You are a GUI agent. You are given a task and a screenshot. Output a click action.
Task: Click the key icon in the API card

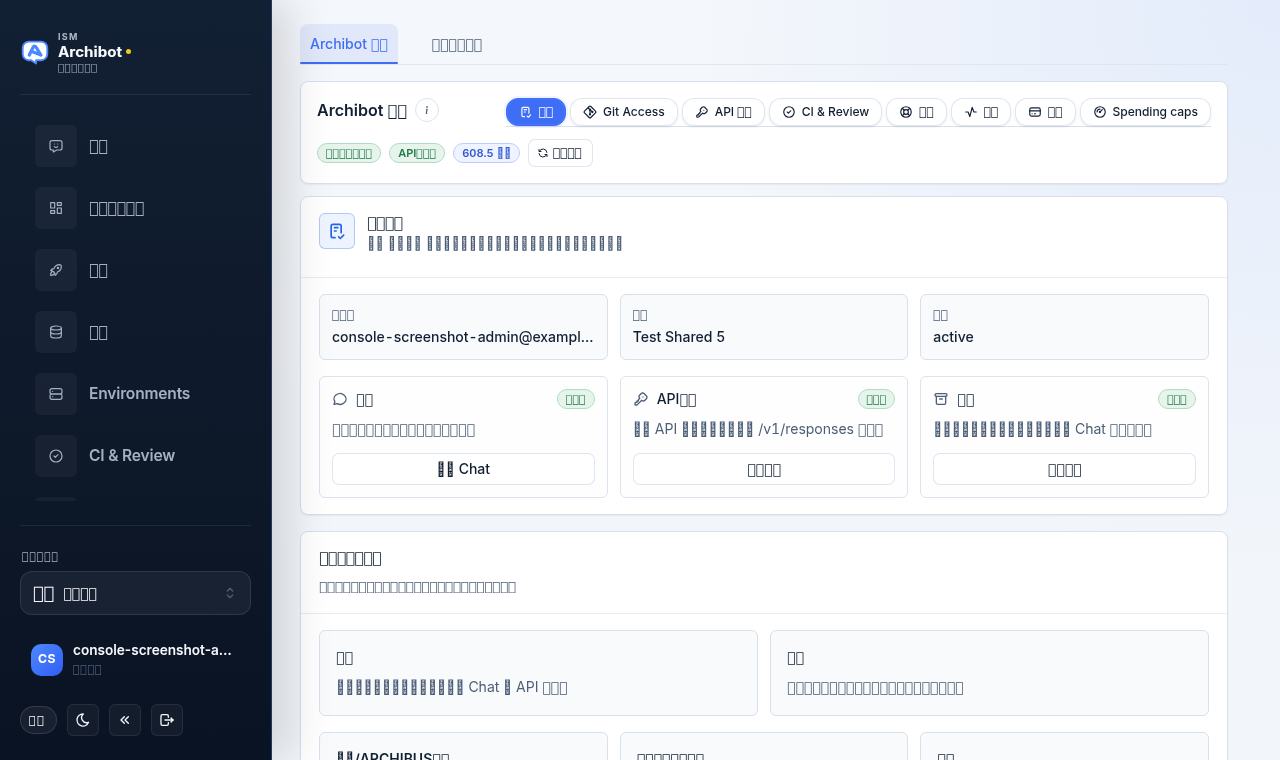[641, 399]
